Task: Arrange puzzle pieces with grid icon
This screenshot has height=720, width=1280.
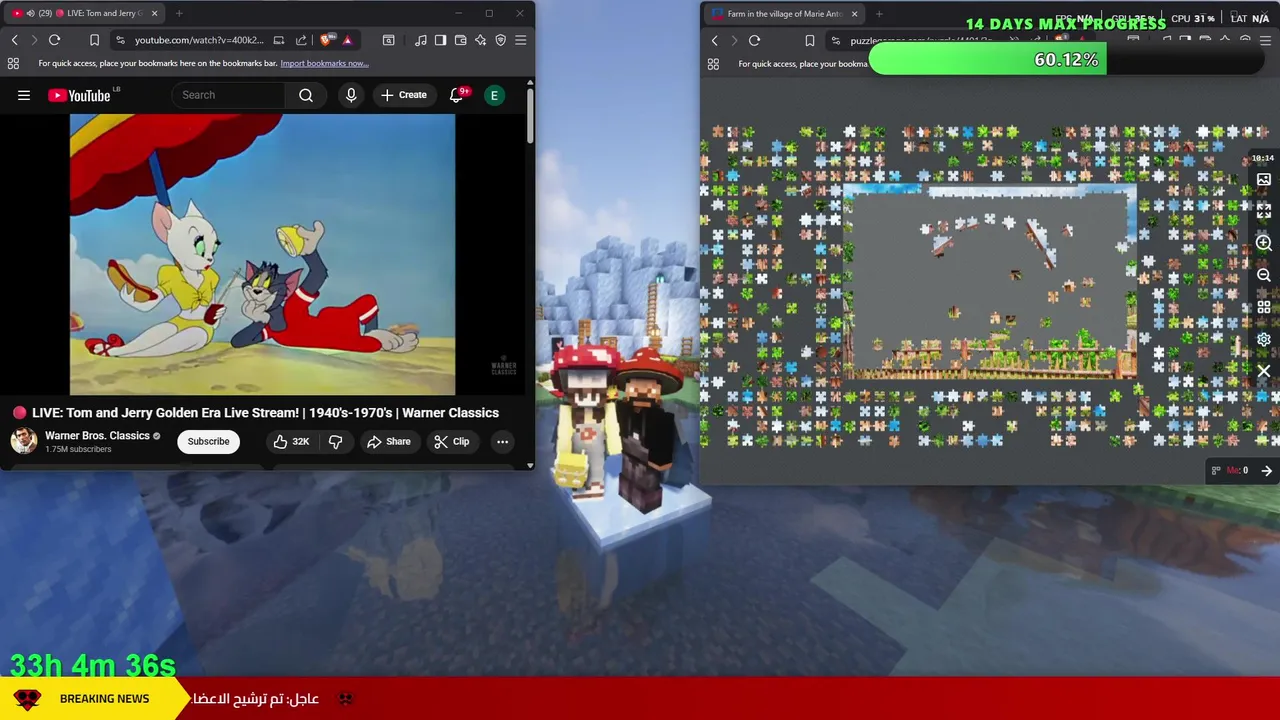Action: [x=1264, y=307]
